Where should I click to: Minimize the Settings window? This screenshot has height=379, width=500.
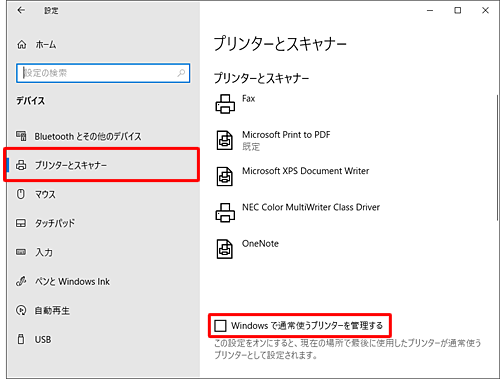(x=430, y=10)
